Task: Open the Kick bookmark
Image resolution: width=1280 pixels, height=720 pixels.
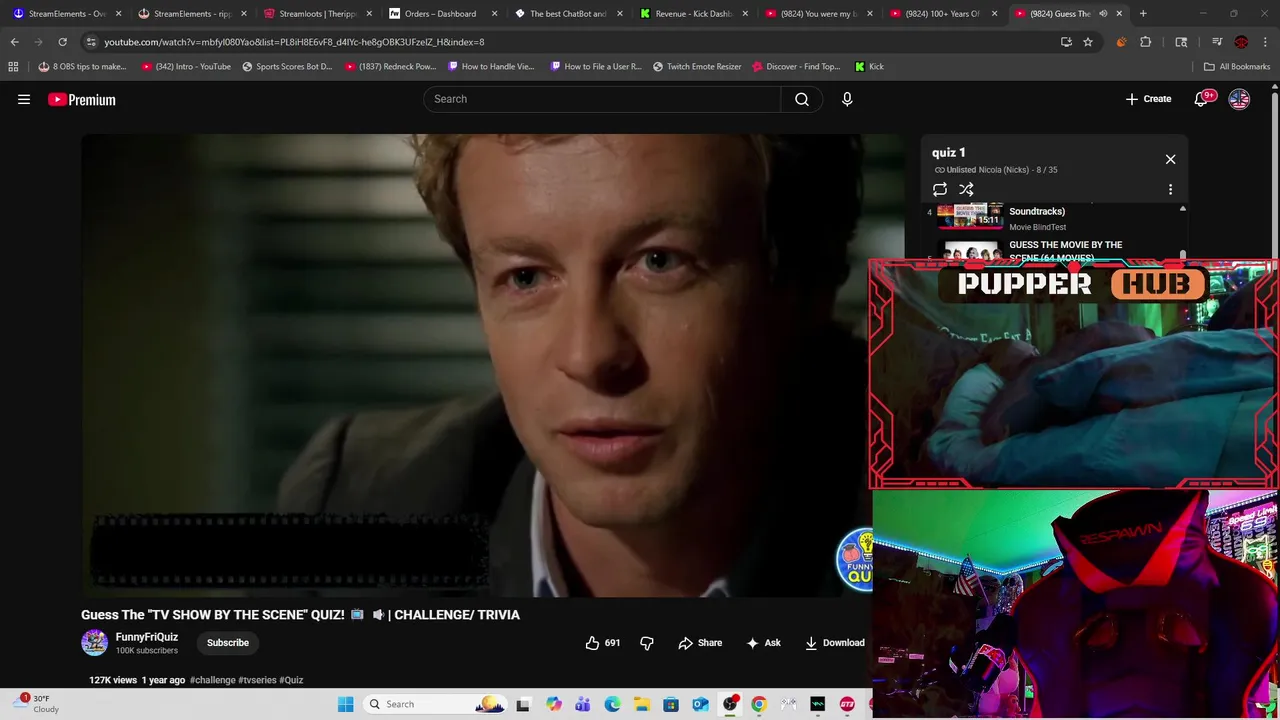Action: [869, 67]
